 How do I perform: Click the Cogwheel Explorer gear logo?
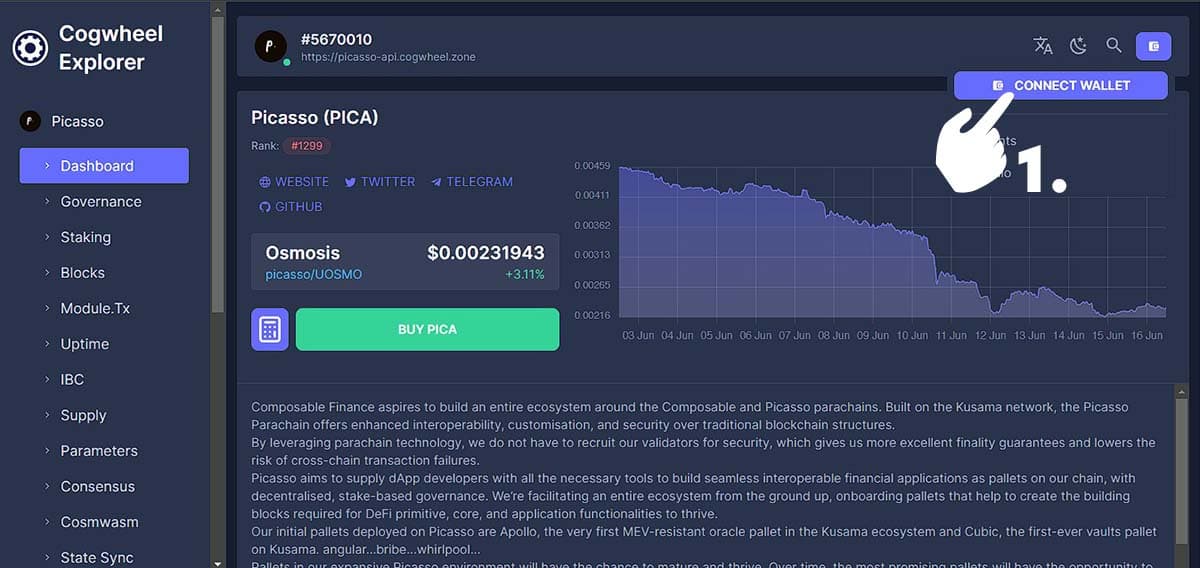click(x=30, y=48)
